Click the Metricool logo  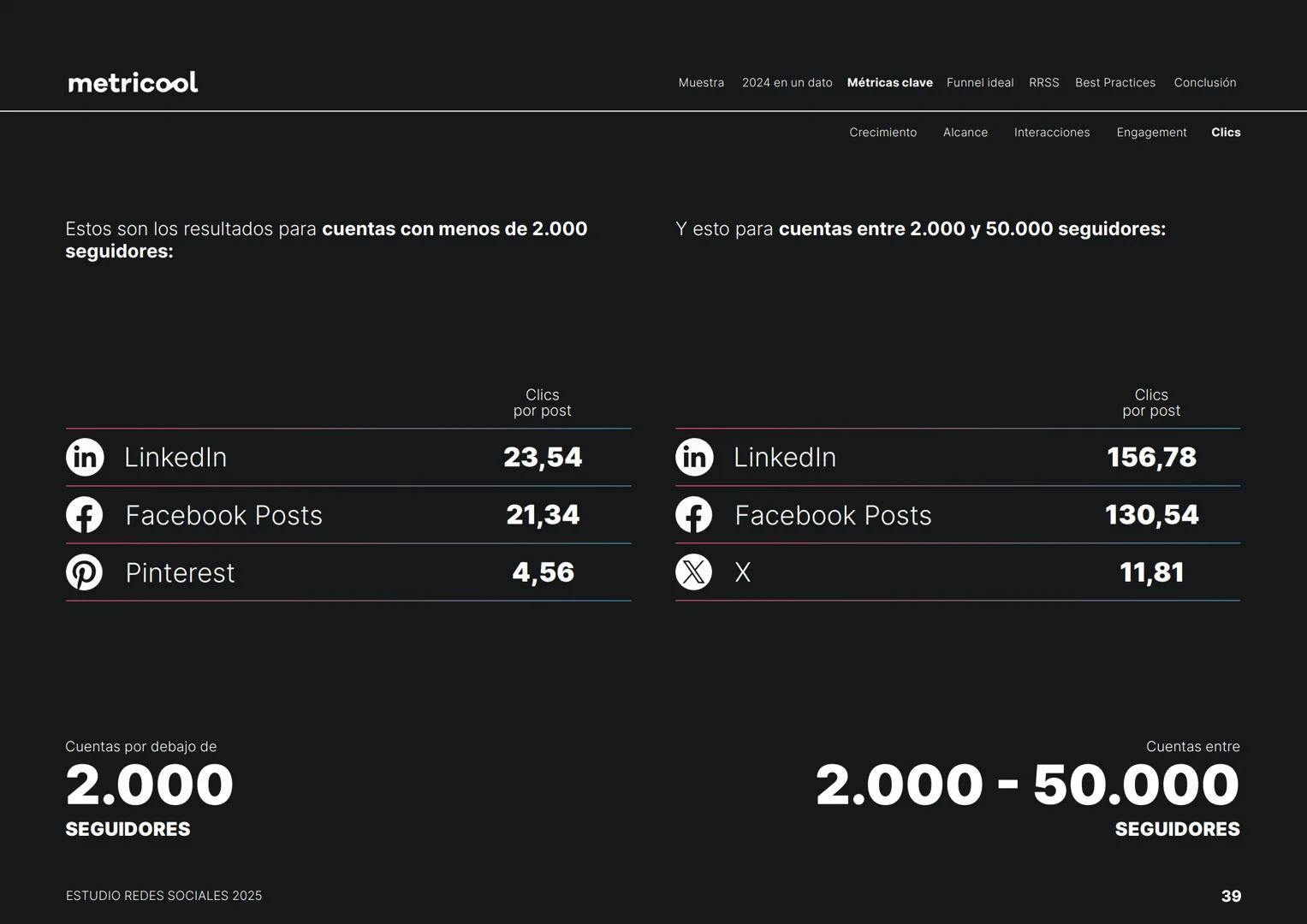tap(133, 82)
